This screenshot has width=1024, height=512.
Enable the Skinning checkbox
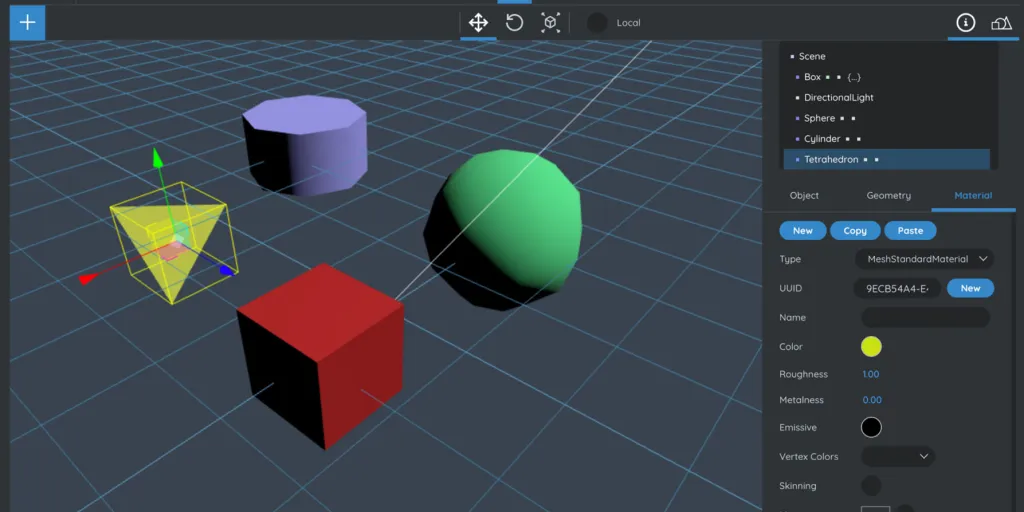[x=872, y=486]
